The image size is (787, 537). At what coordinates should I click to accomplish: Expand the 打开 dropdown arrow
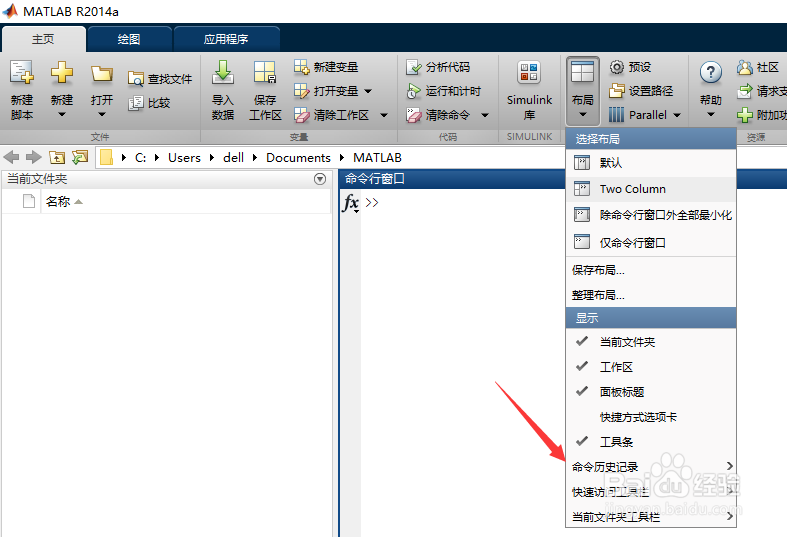(x=102, y=115)
